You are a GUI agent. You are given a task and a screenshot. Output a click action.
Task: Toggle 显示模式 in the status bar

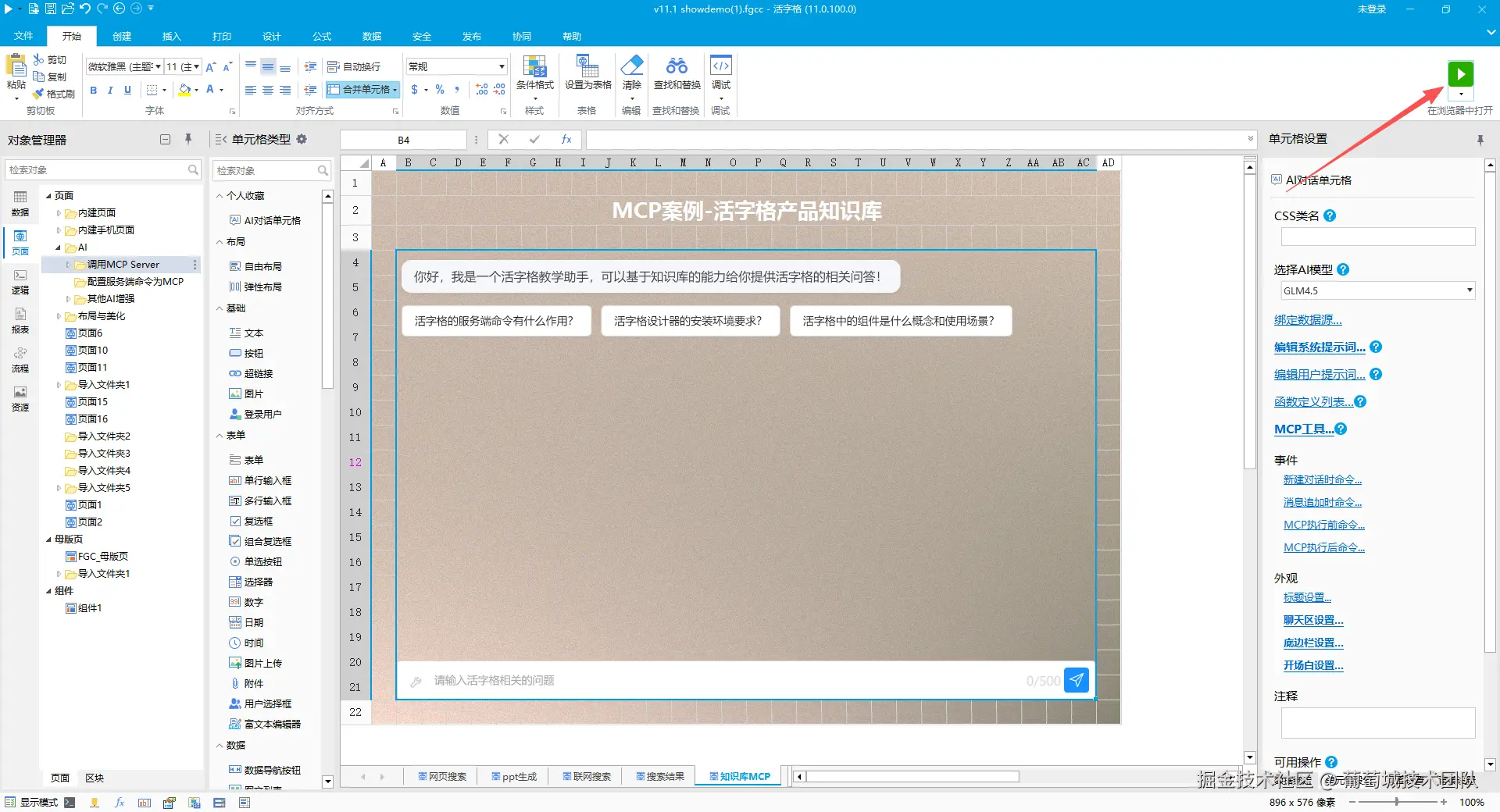(32, 803)
